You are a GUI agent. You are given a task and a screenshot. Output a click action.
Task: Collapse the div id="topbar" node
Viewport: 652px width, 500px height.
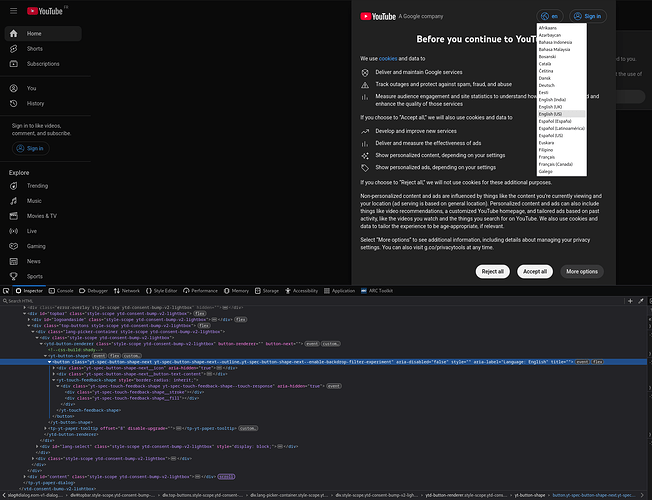pos(25,314)
